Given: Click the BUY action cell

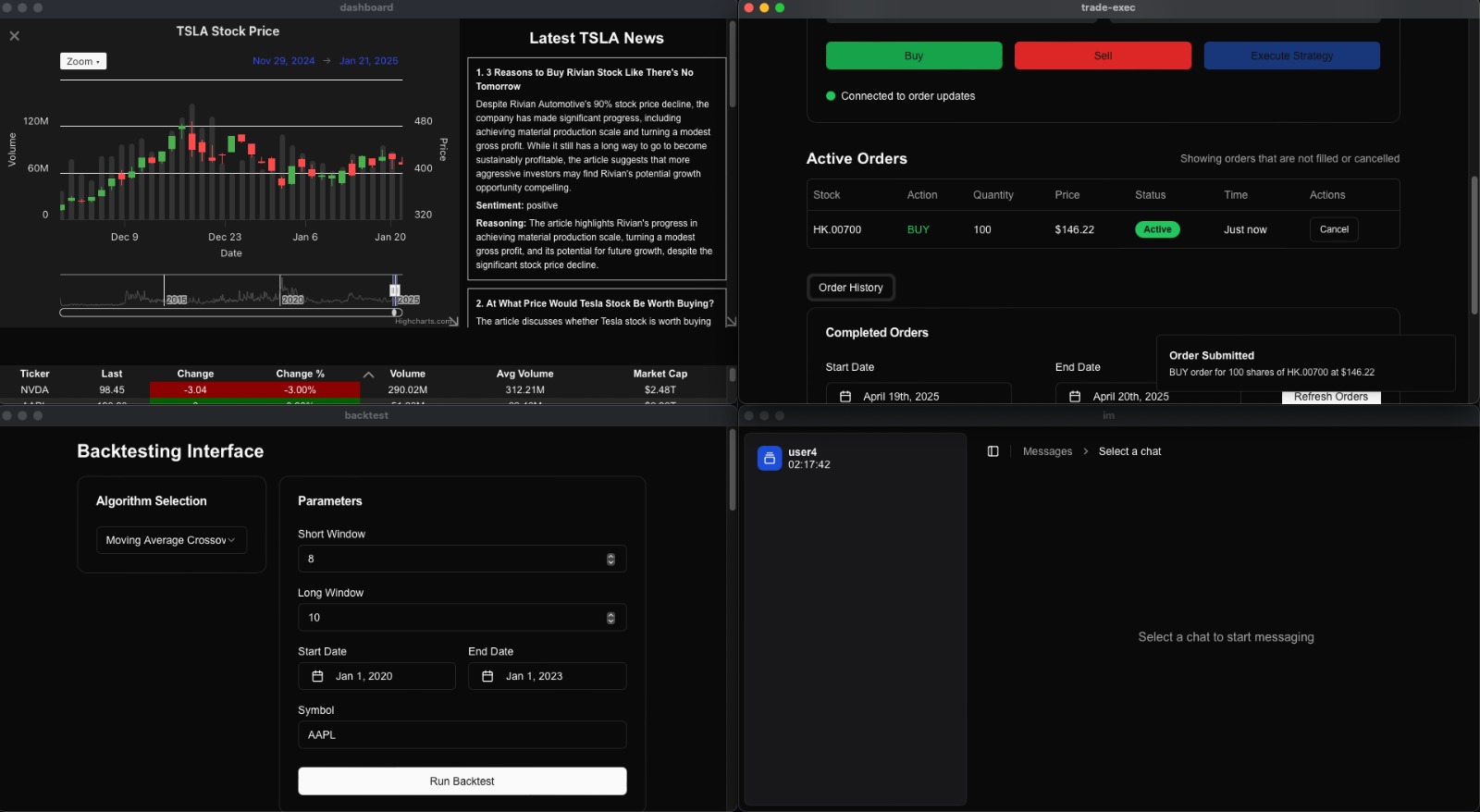Looking at the screenshot, I should (918, 229).
